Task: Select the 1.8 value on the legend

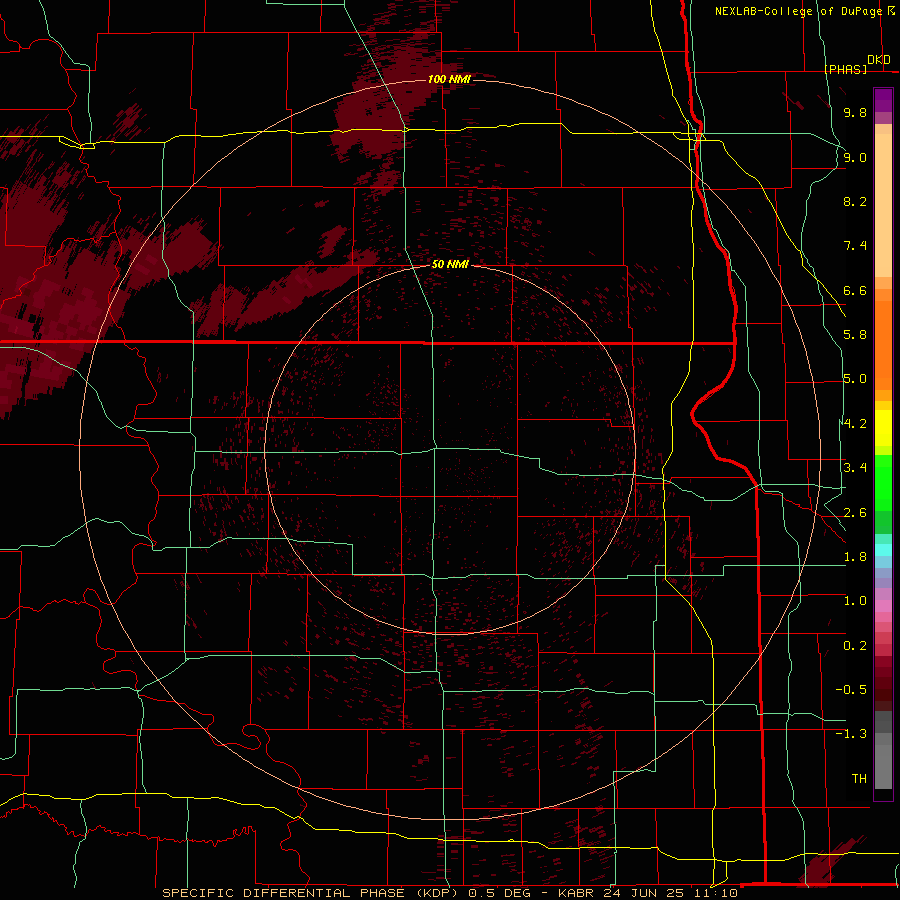Action: [855, 557]
